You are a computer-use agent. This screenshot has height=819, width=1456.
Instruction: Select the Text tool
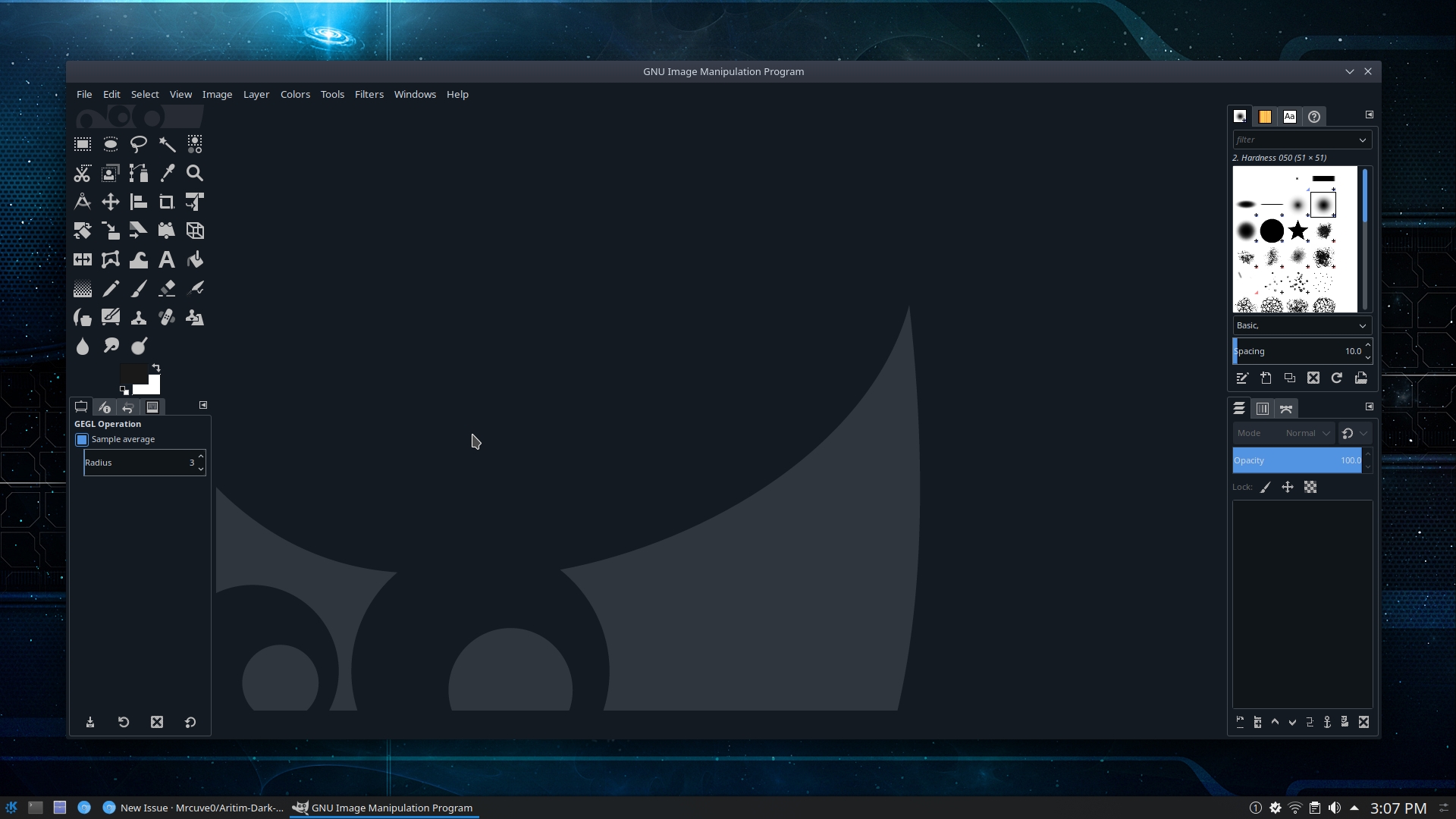[167, 259]
